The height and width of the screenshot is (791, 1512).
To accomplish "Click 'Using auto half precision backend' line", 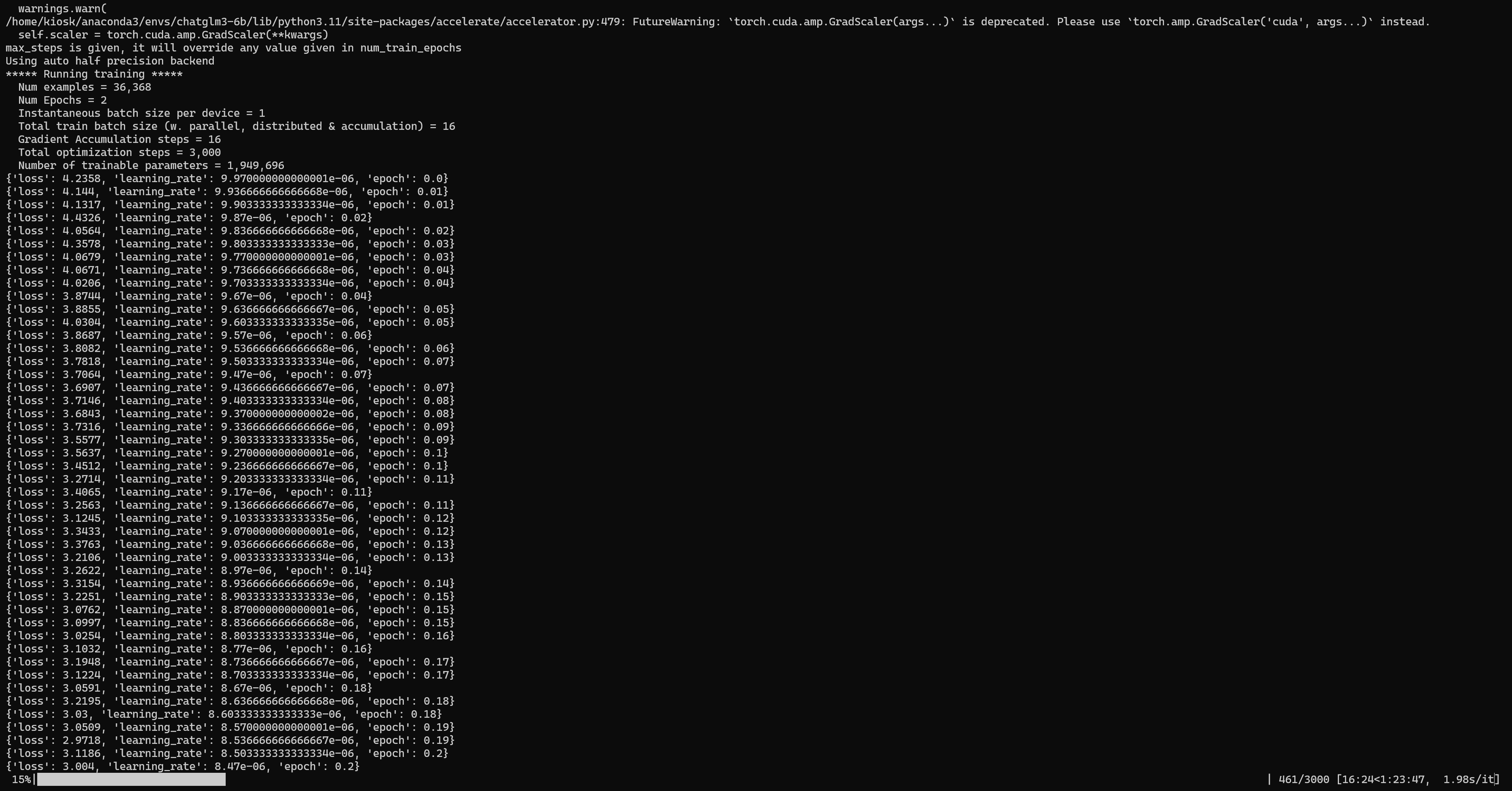I will [110, 61].
